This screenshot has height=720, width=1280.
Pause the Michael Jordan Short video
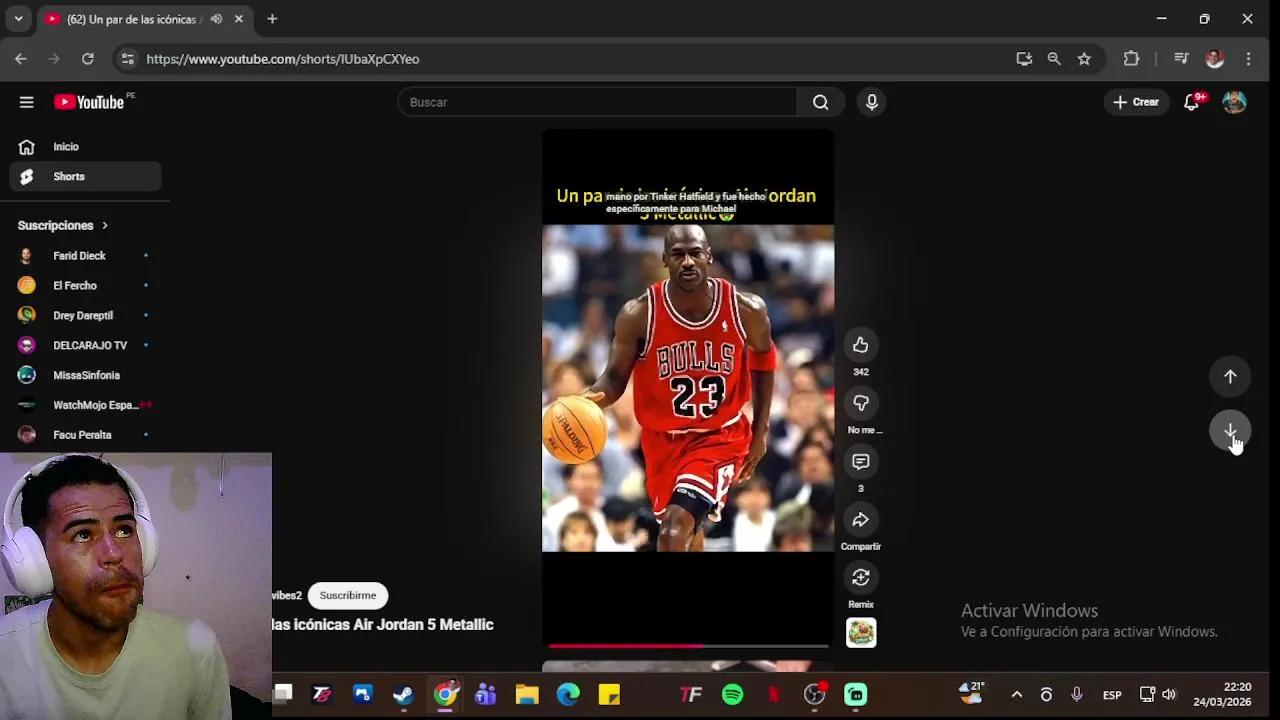click(x=688, y=388)
